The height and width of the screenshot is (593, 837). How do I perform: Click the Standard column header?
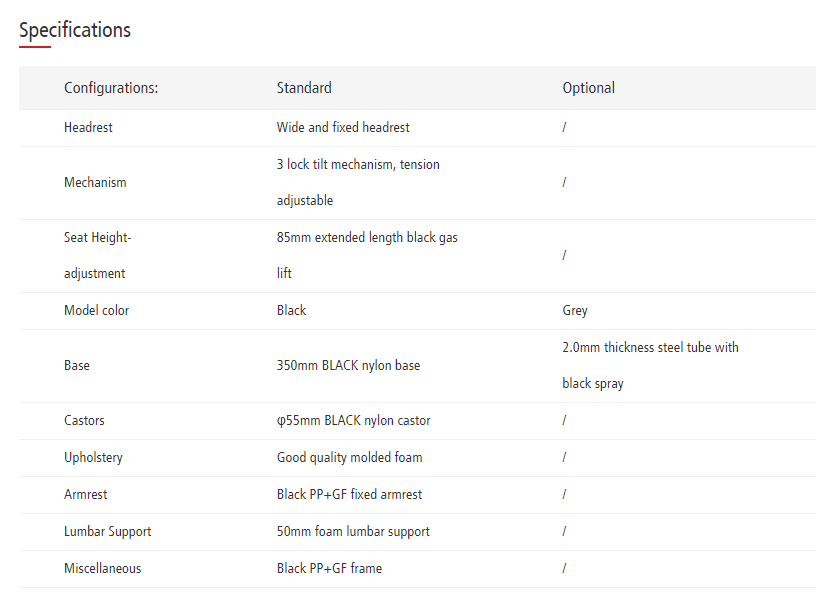point(304,88)
